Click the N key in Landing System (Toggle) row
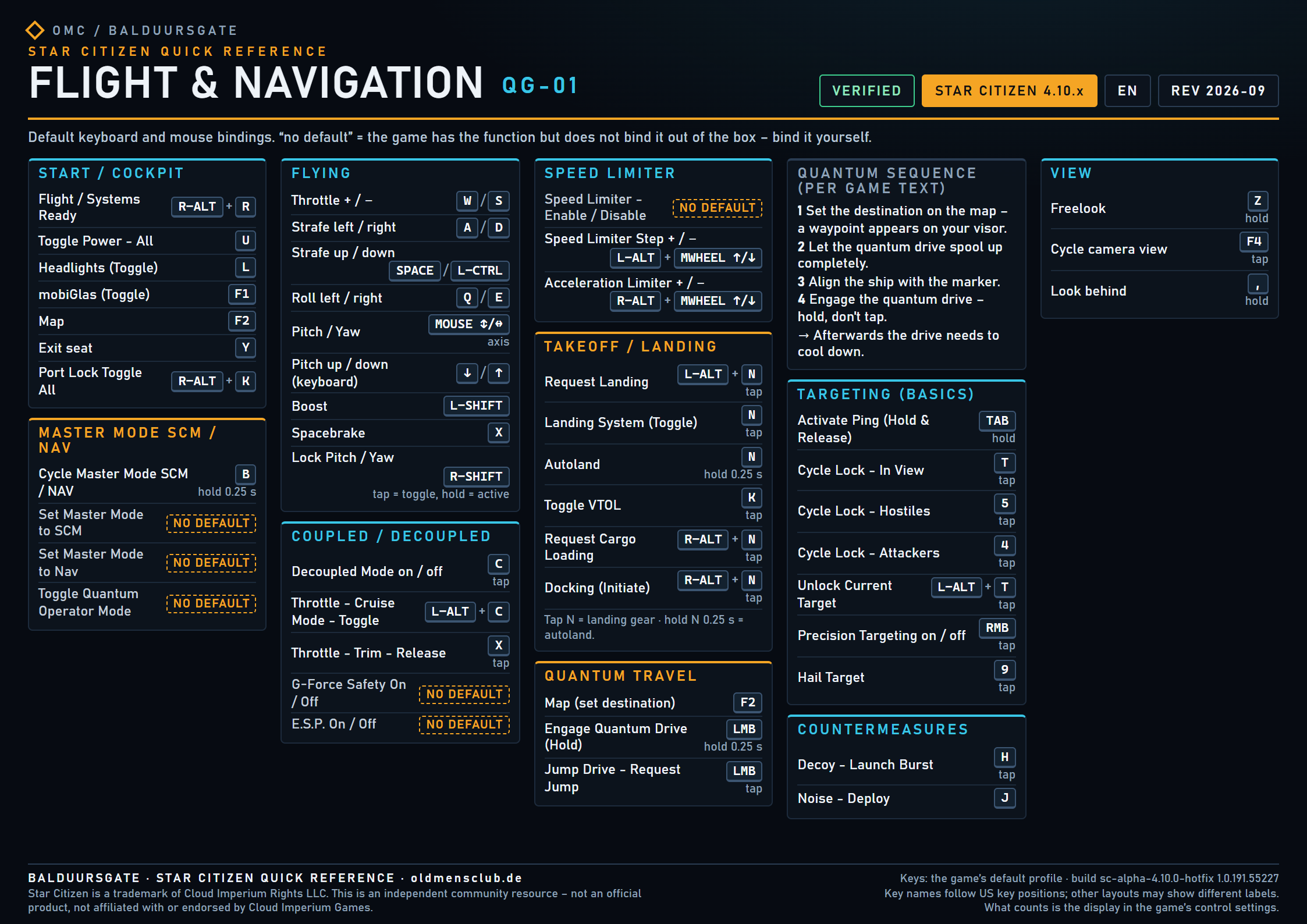 (752, 415)
